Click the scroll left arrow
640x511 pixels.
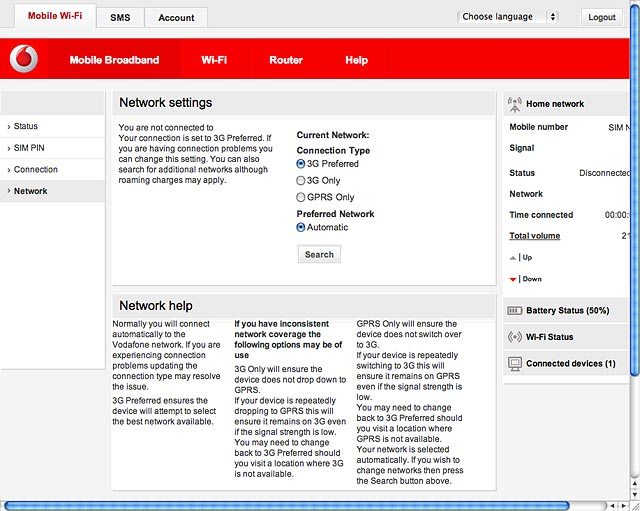tap(612, 506)
